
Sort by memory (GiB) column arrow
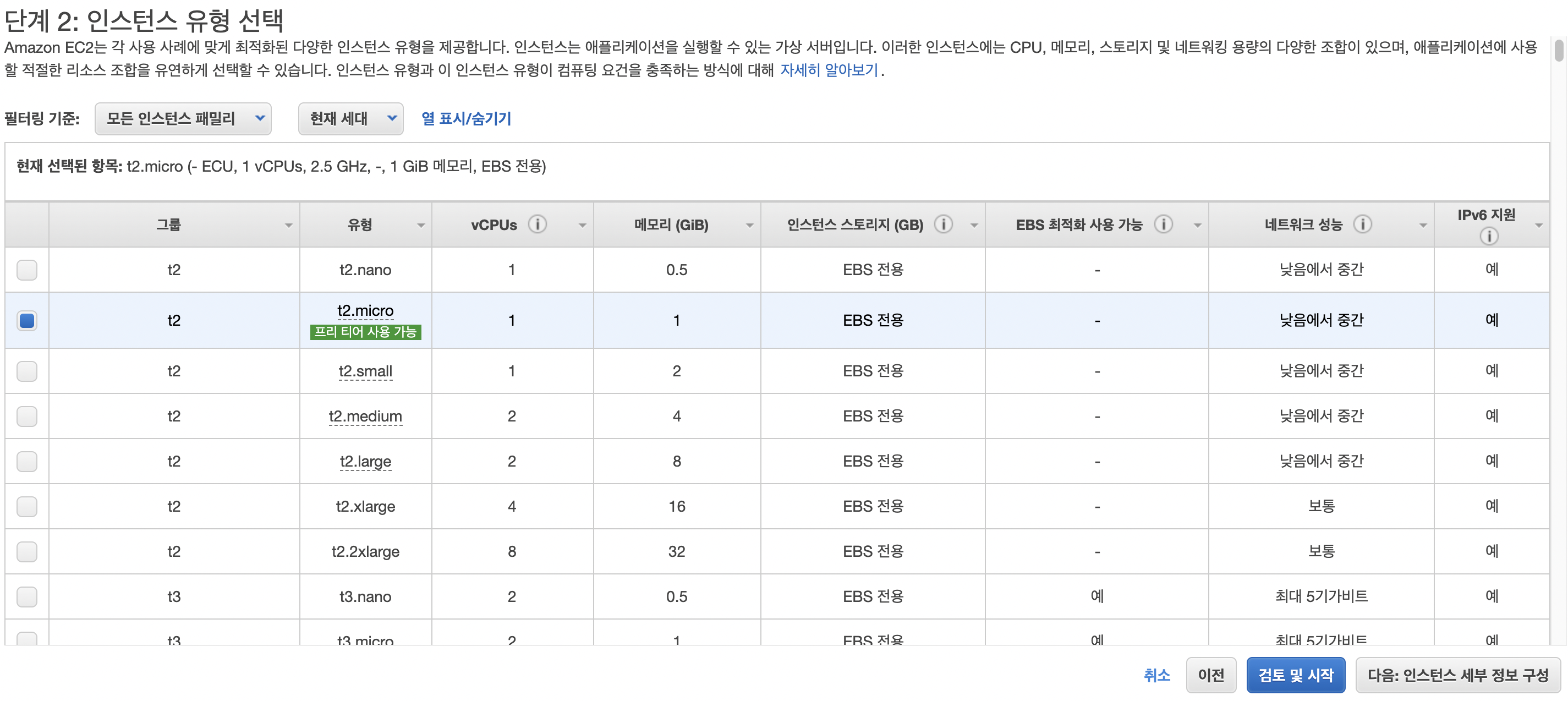click(749, 226)
